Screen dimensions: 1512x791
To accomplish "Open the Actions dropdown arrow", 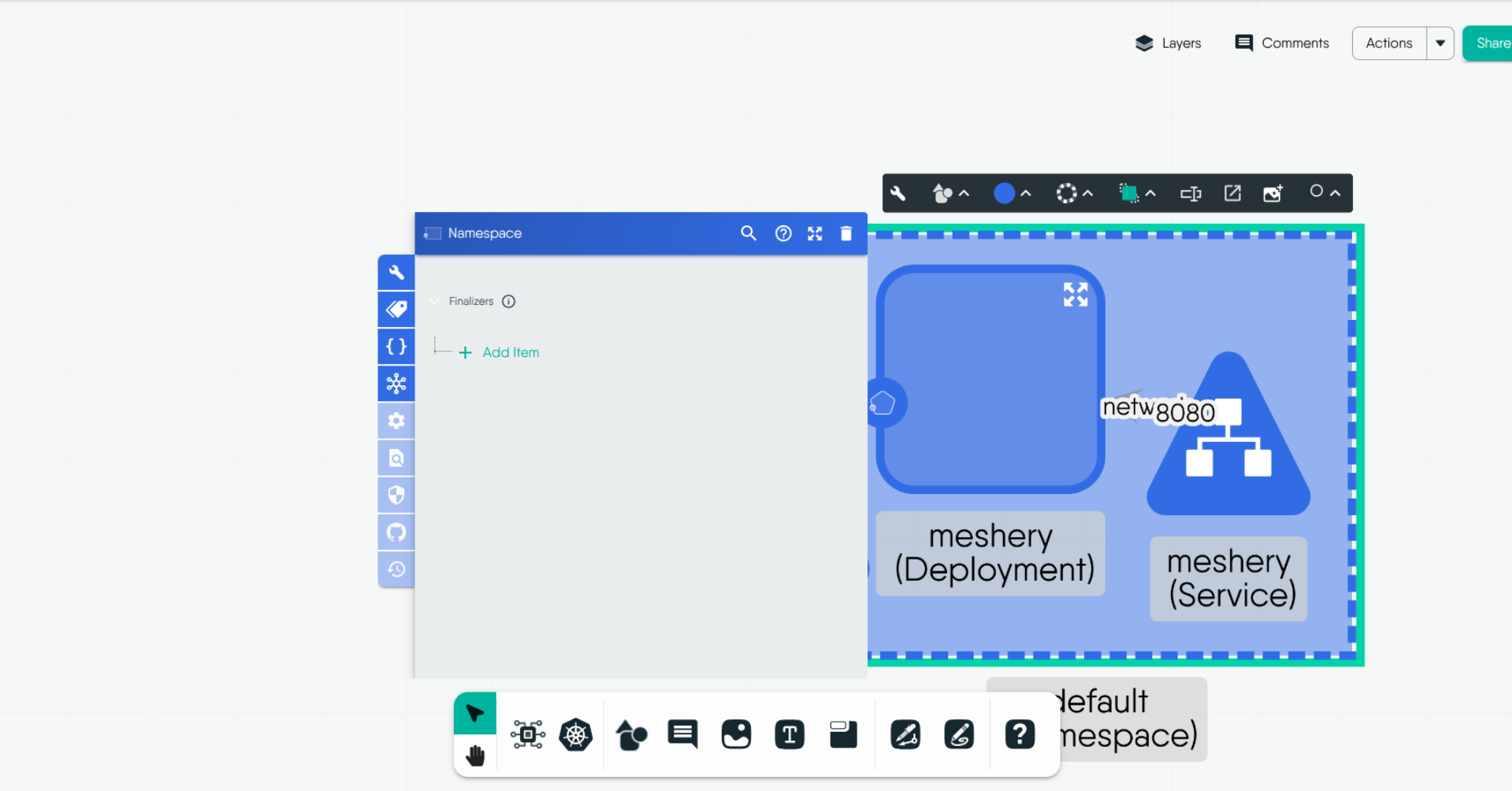I will pos(1440,43).
